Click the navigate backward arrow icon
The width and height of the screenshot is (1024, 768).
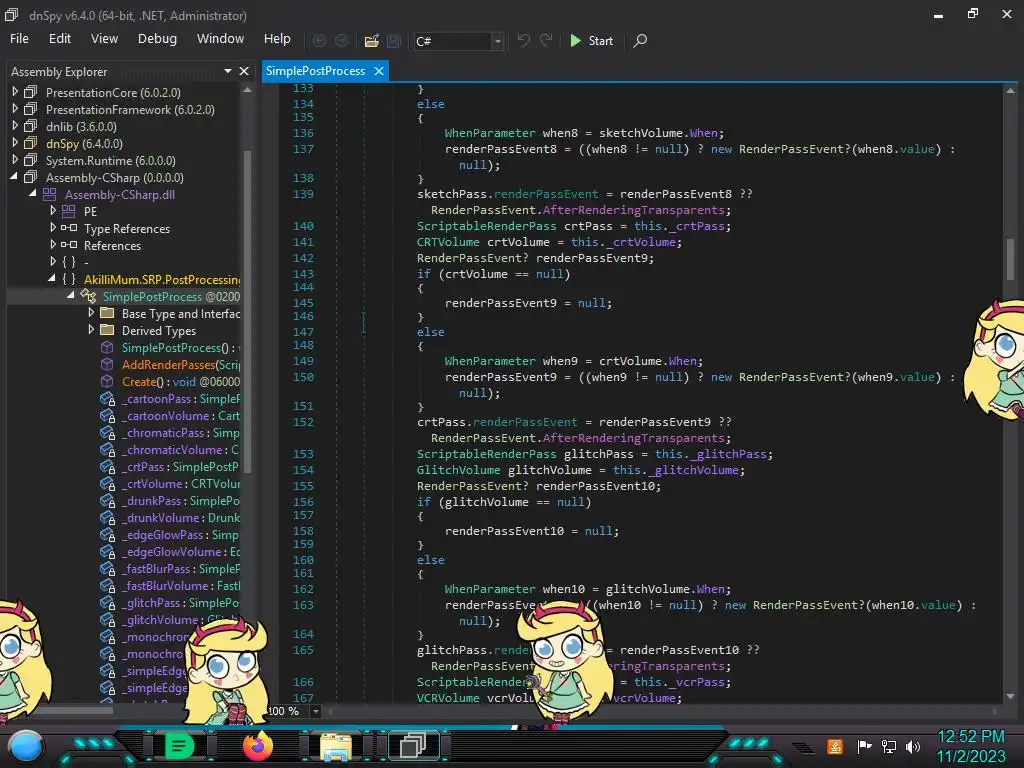(x=319, y=41)
